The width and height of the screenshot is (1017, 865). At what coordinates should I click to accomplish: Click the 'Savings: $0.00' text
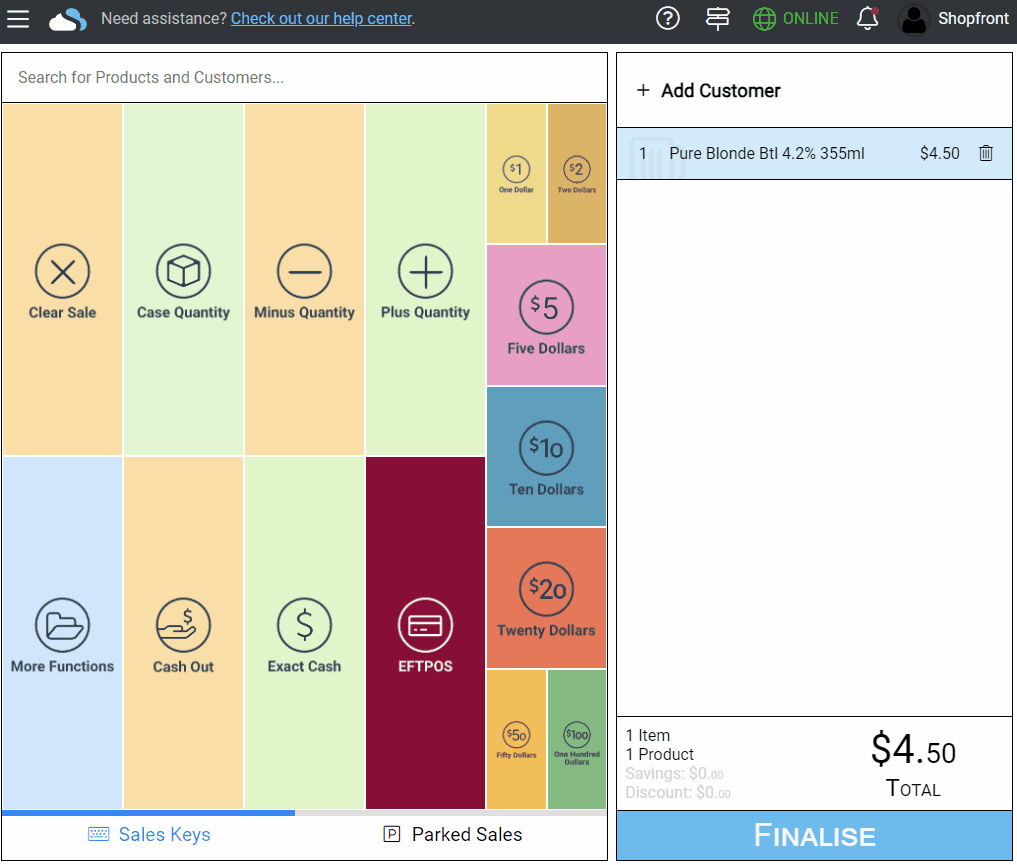click(674, 774)
